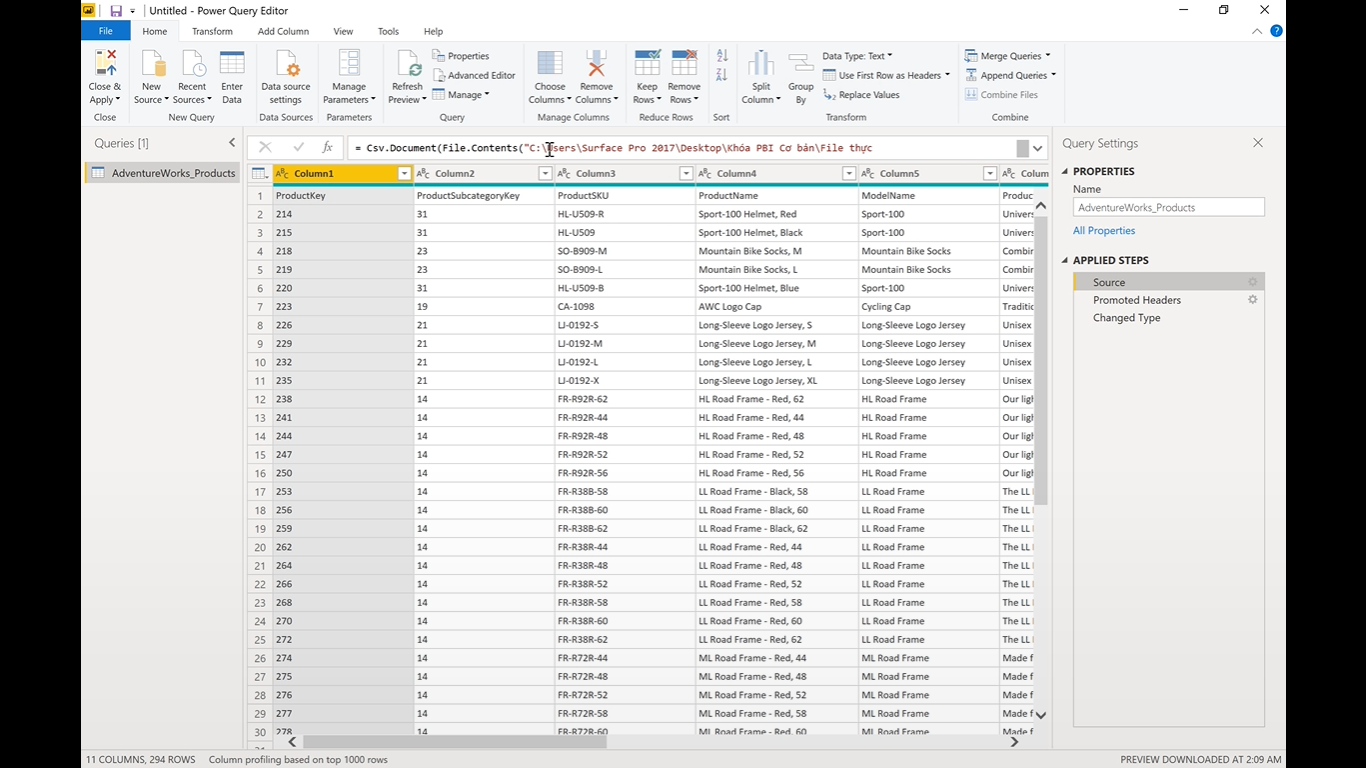The width and height of the screenshot is (1366, 768).
Task: Open the Help question mark icon
Action: coord(1276,31)
